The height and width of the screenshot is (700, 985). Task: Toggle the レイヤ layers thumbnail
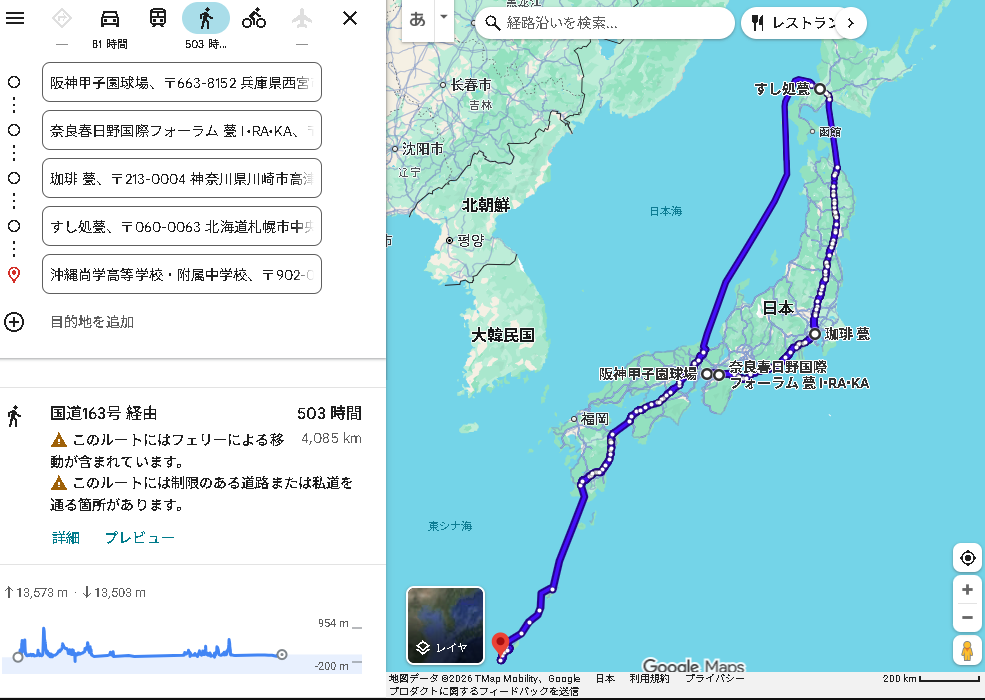pyautogui.click(x=445, y=625)
